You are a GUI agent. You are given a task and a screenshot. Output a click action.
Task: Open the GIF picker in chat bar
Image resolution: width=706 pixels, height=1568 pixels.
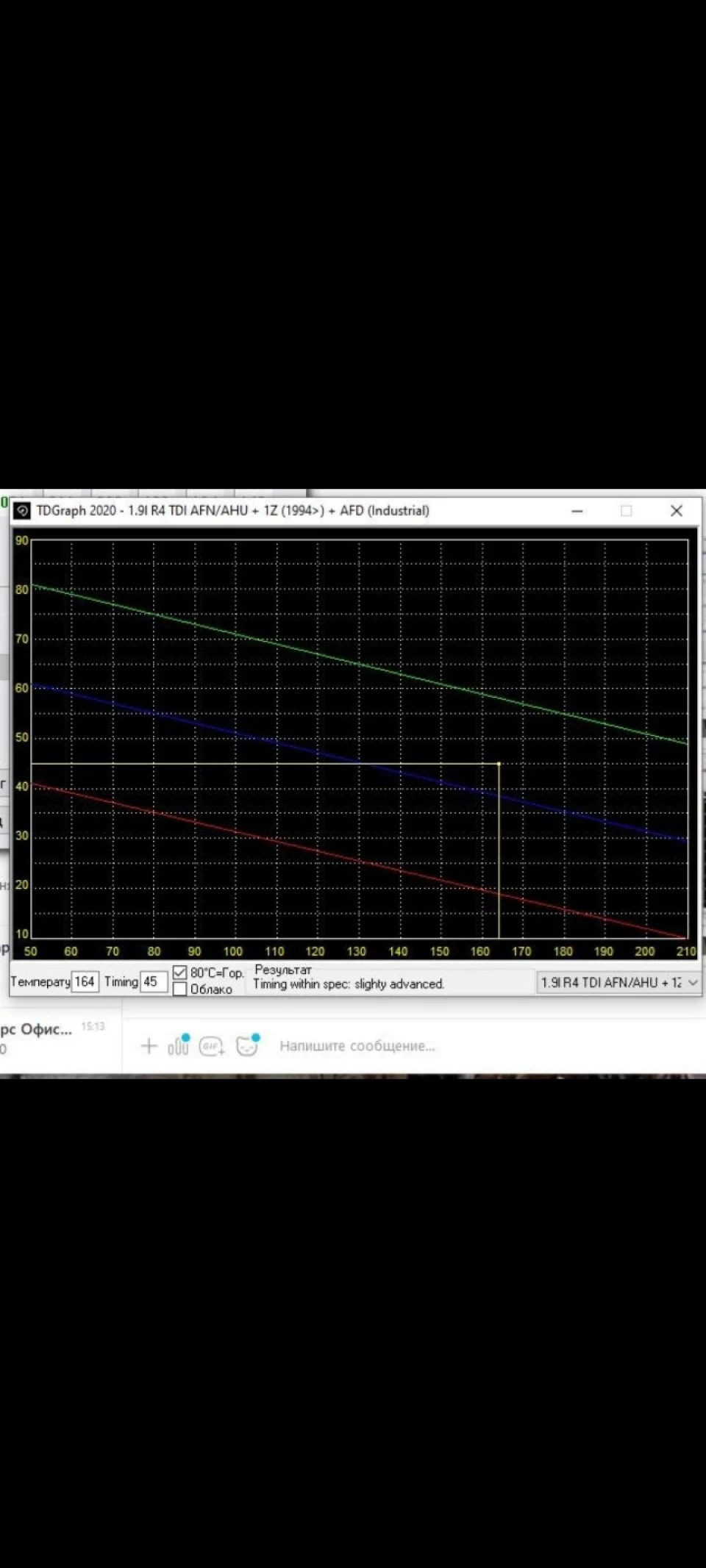pyautogui.click(x=211, y=1045)
